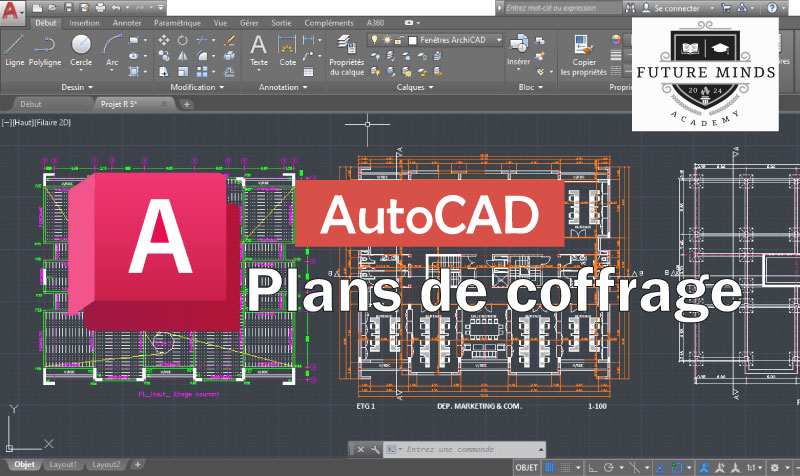
Task: Click the Table icon in Annotation
Action: 309,72
